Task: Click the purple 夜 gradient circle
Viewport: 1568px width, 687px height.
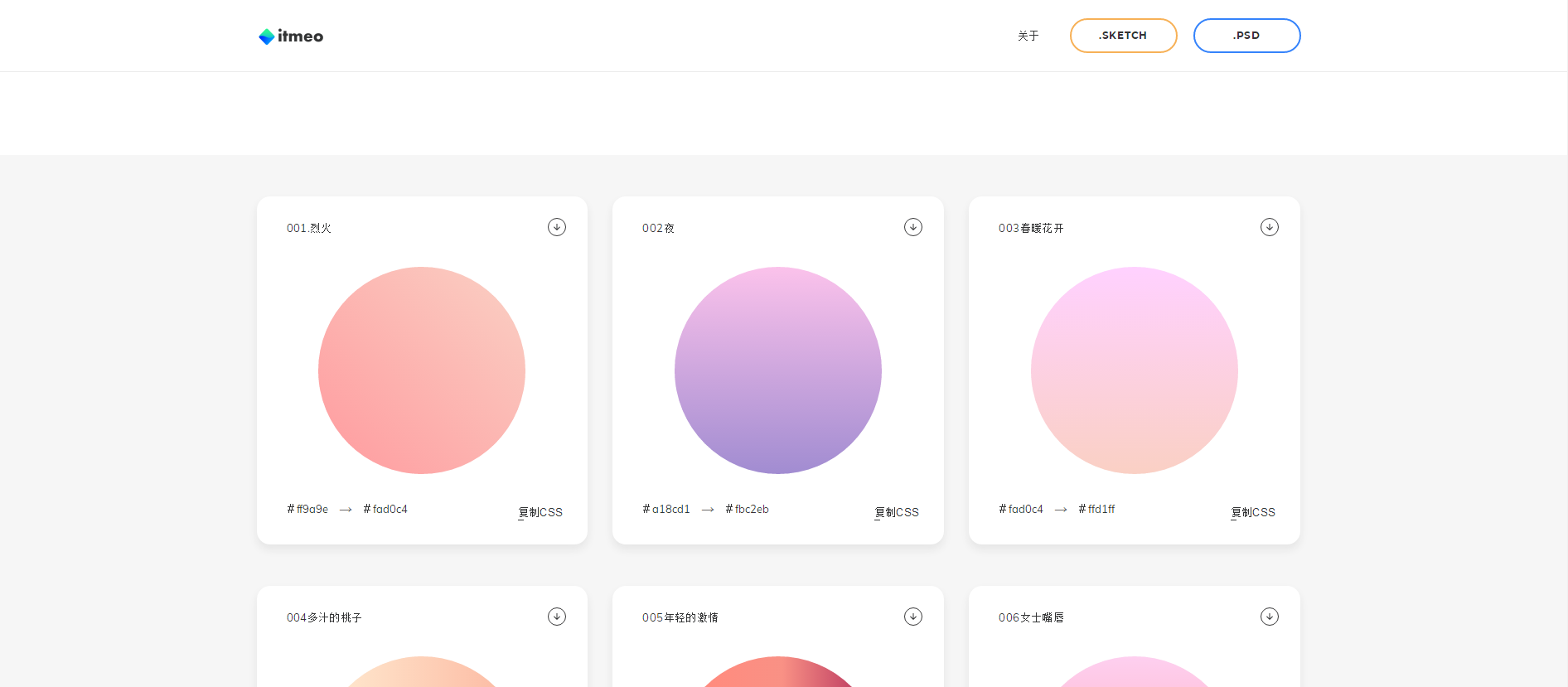Action: click(x=778, y=370)
